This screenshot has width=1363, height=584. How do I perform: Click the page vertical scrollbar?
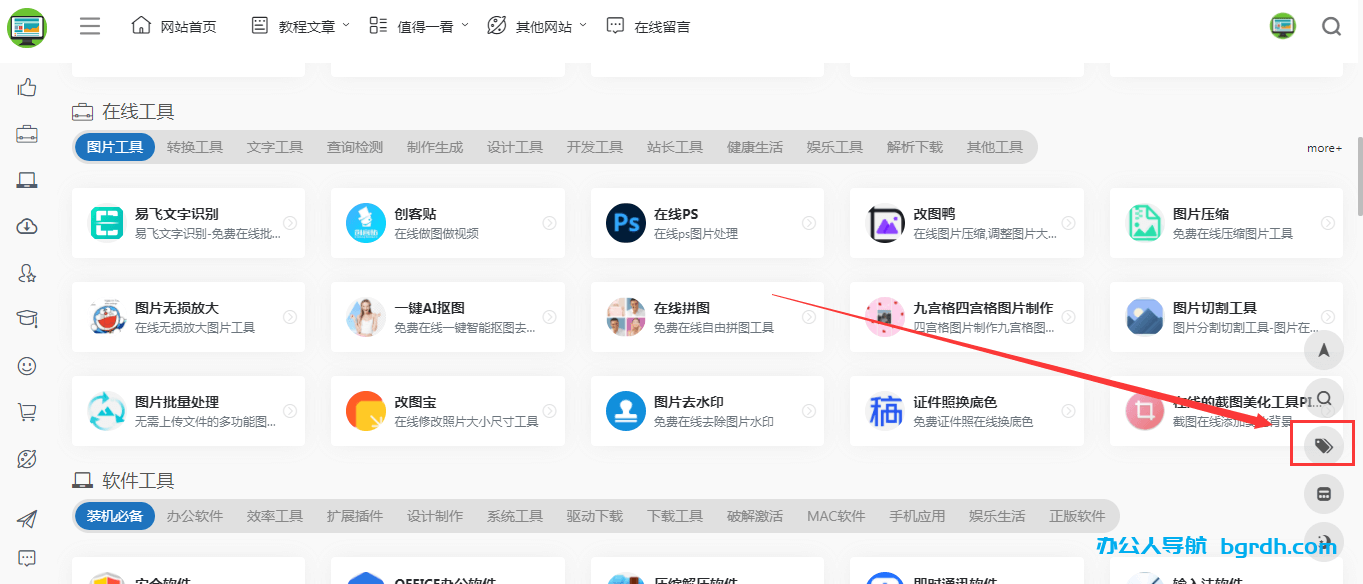pyautogui.click(x=1358, y=175)
